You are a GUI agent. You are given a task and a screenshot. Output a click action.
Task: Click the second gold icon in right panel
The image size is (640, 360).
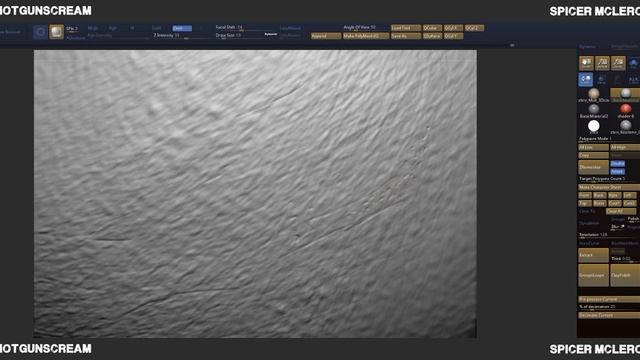click(x=602, y=63)
